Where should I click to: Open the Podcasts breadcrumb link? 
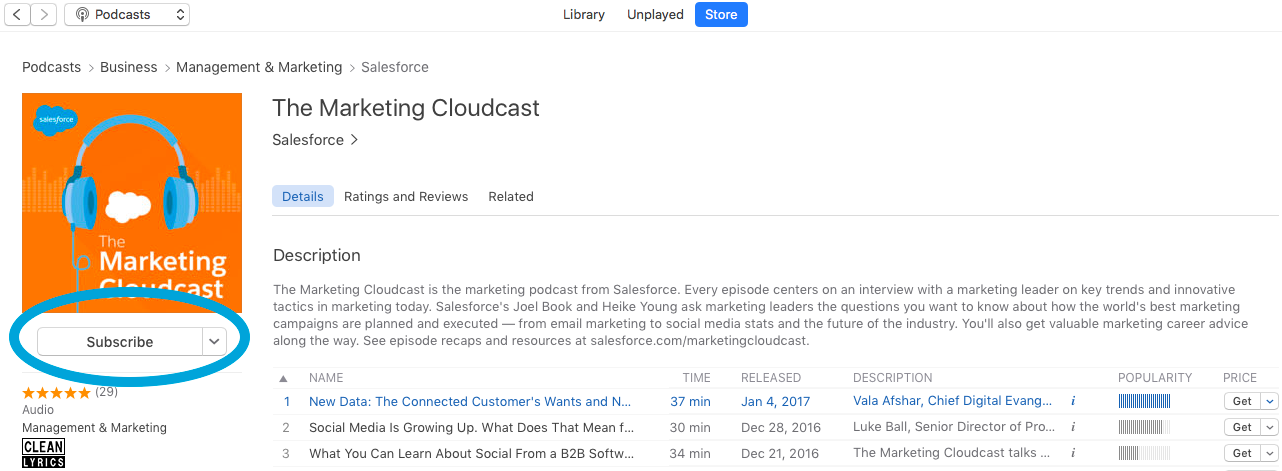coord(51,67)
